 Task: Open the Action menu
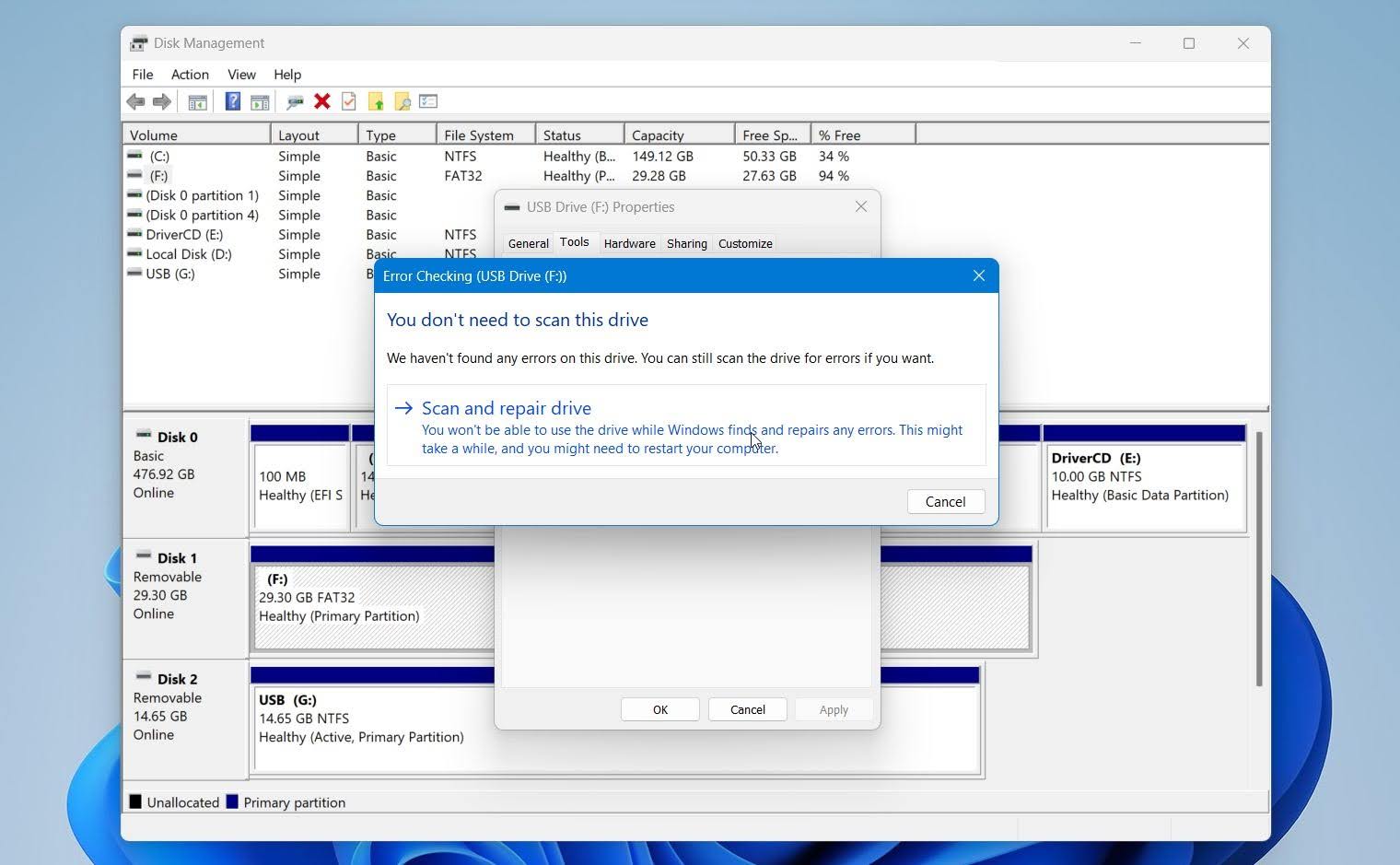coord(190,75)
